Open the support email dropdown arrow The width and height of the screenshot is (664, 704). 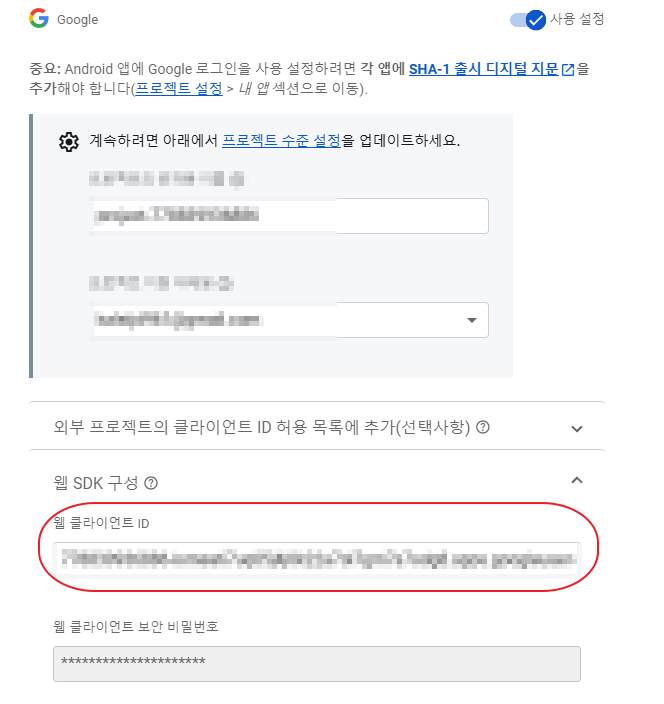[x=471, y=320]
